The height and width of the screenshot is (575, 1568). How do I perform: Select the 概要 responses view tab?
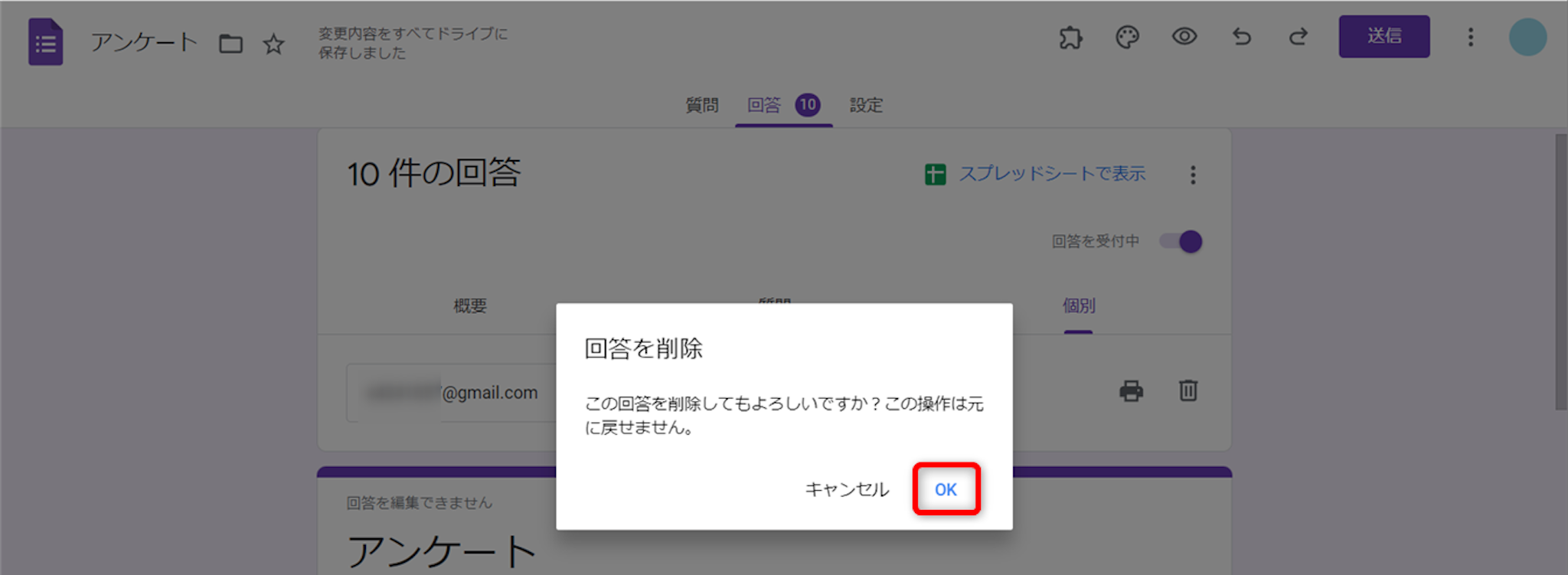pos(470,306)
